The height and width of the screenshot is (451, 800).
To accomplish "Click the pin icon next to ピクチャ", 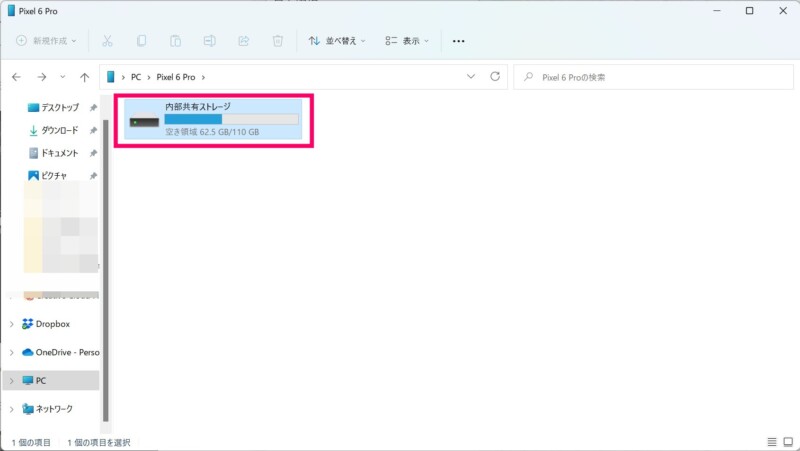I will (x=93, y=176).
